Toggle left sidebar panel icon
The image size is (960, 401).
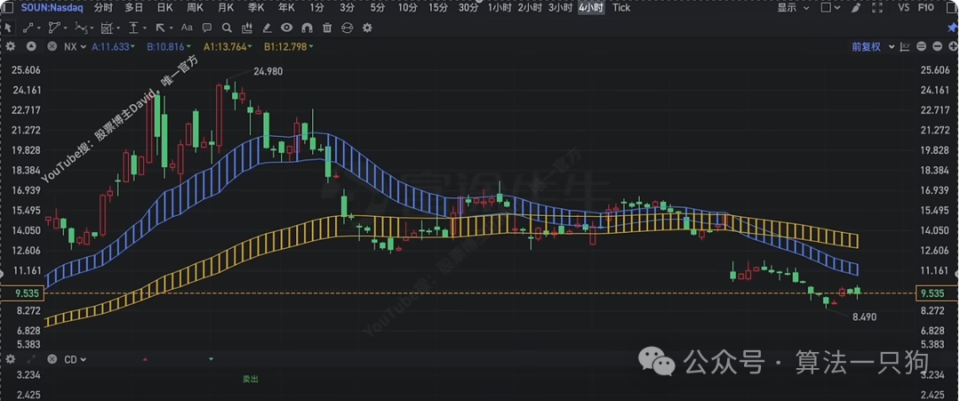pos(9,8)
